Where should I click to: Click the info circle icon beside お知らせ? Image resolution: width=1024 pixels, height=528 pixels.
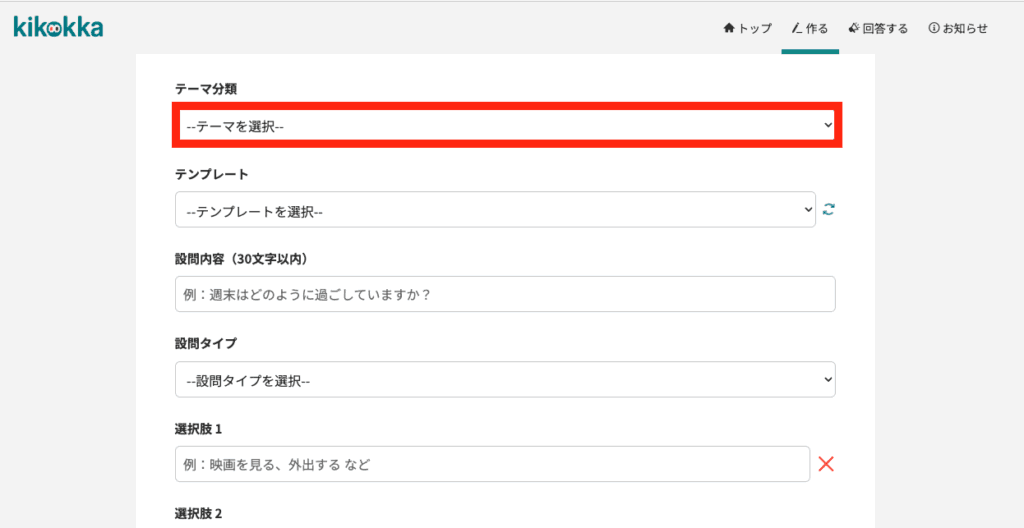click(934, 28)
